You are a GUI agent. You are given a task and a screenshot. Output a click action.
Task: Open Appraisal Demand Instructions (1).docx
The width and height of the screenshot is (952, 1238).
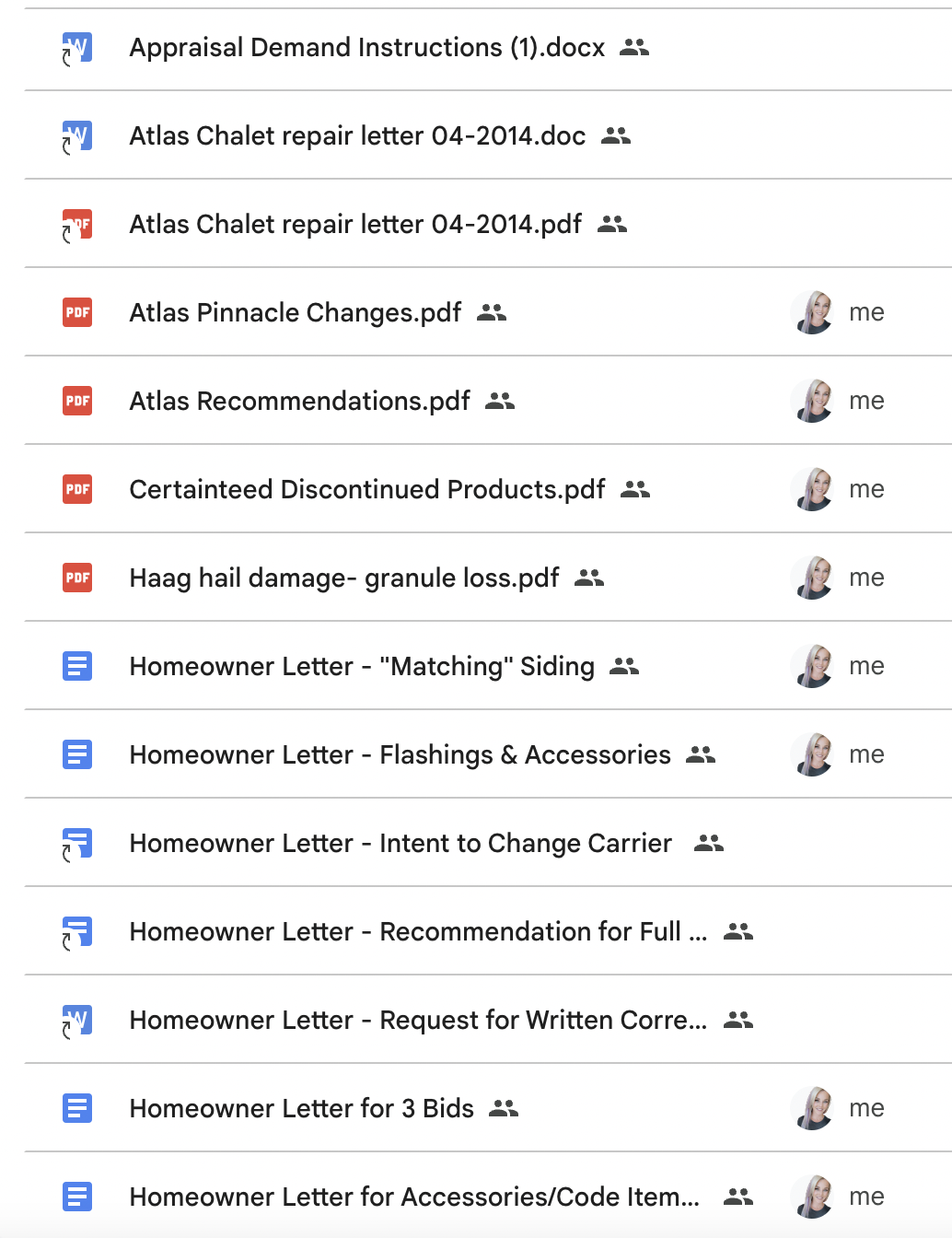tap(366, 48)
